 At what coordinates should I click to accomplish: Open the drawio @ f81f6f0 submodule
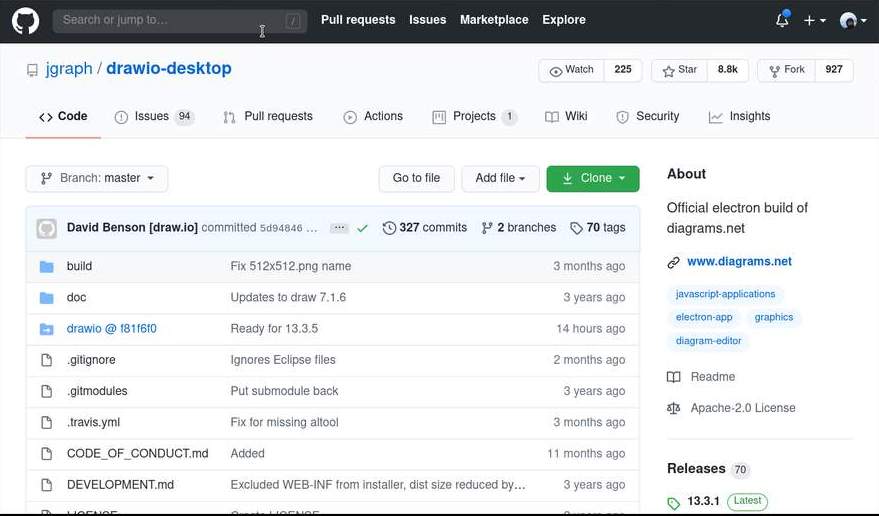pyautogui.click(x=112, y=329)
